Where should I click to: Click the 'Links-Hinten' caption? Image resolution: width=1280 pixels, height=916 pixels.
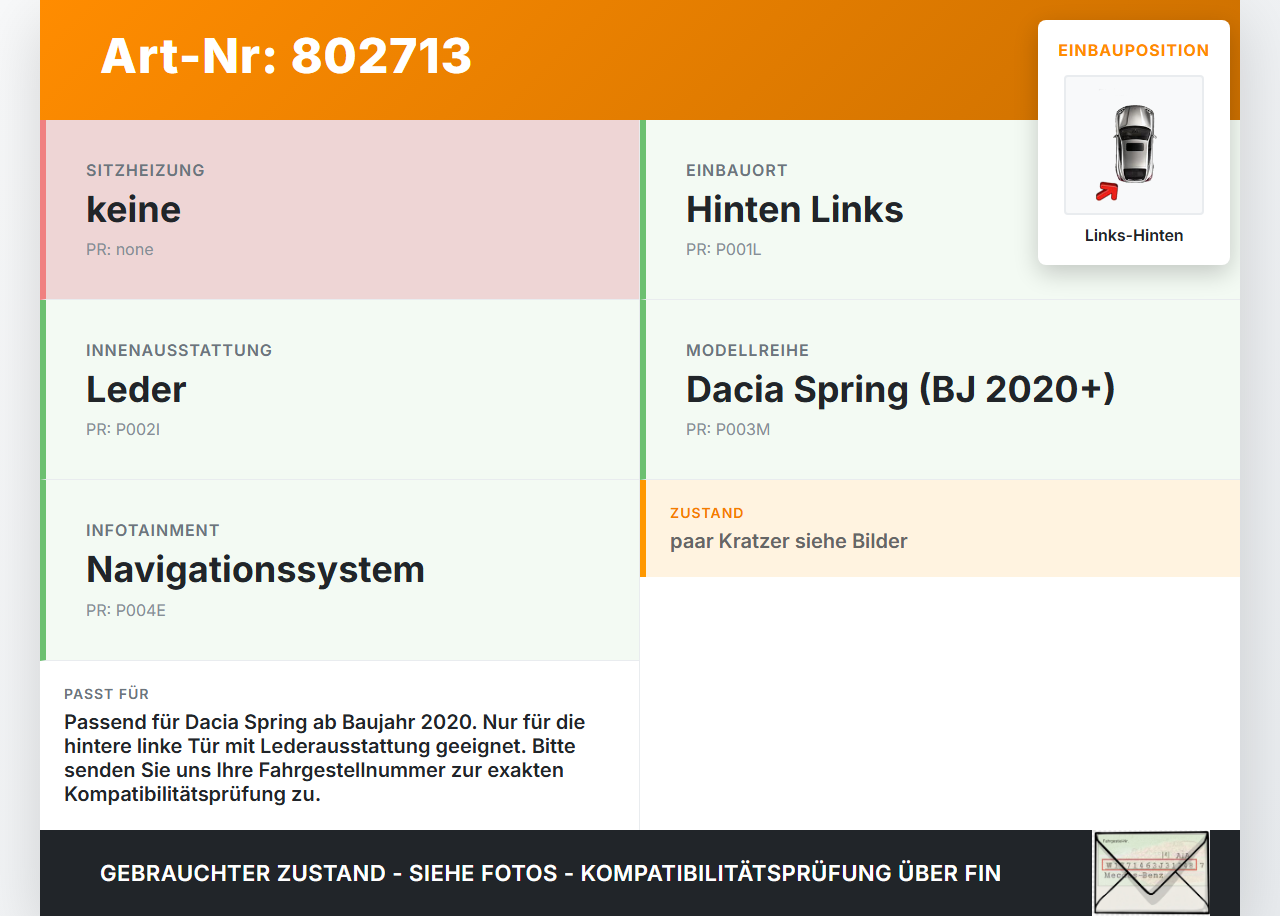click(x=1134, y=235)
